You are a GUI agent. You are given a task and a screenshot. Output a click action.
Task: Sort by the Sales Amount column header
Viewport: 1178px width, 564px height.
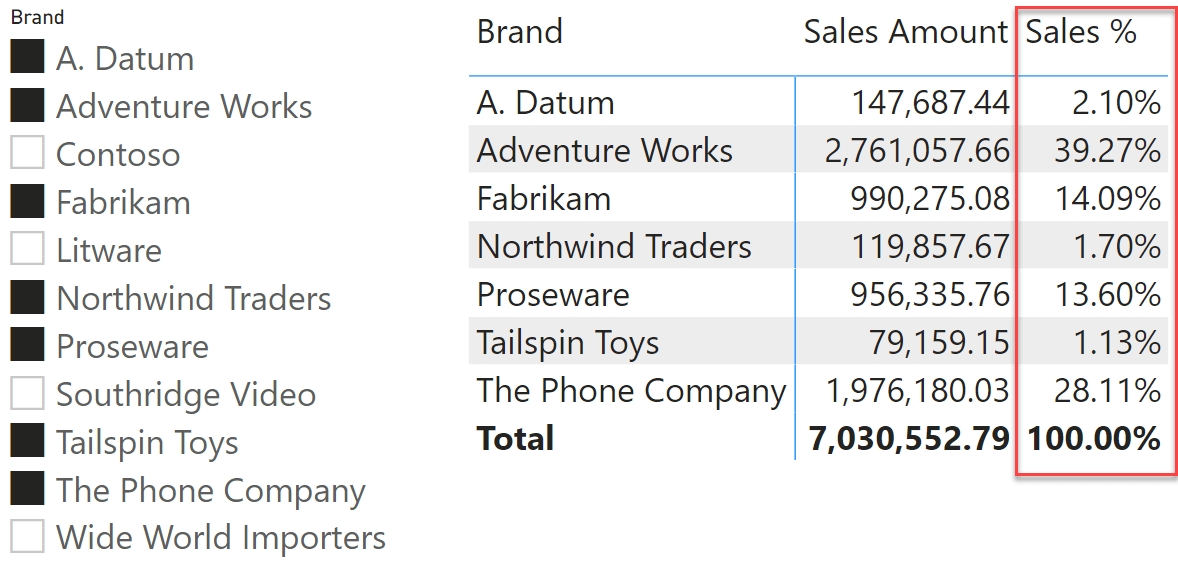905,32
